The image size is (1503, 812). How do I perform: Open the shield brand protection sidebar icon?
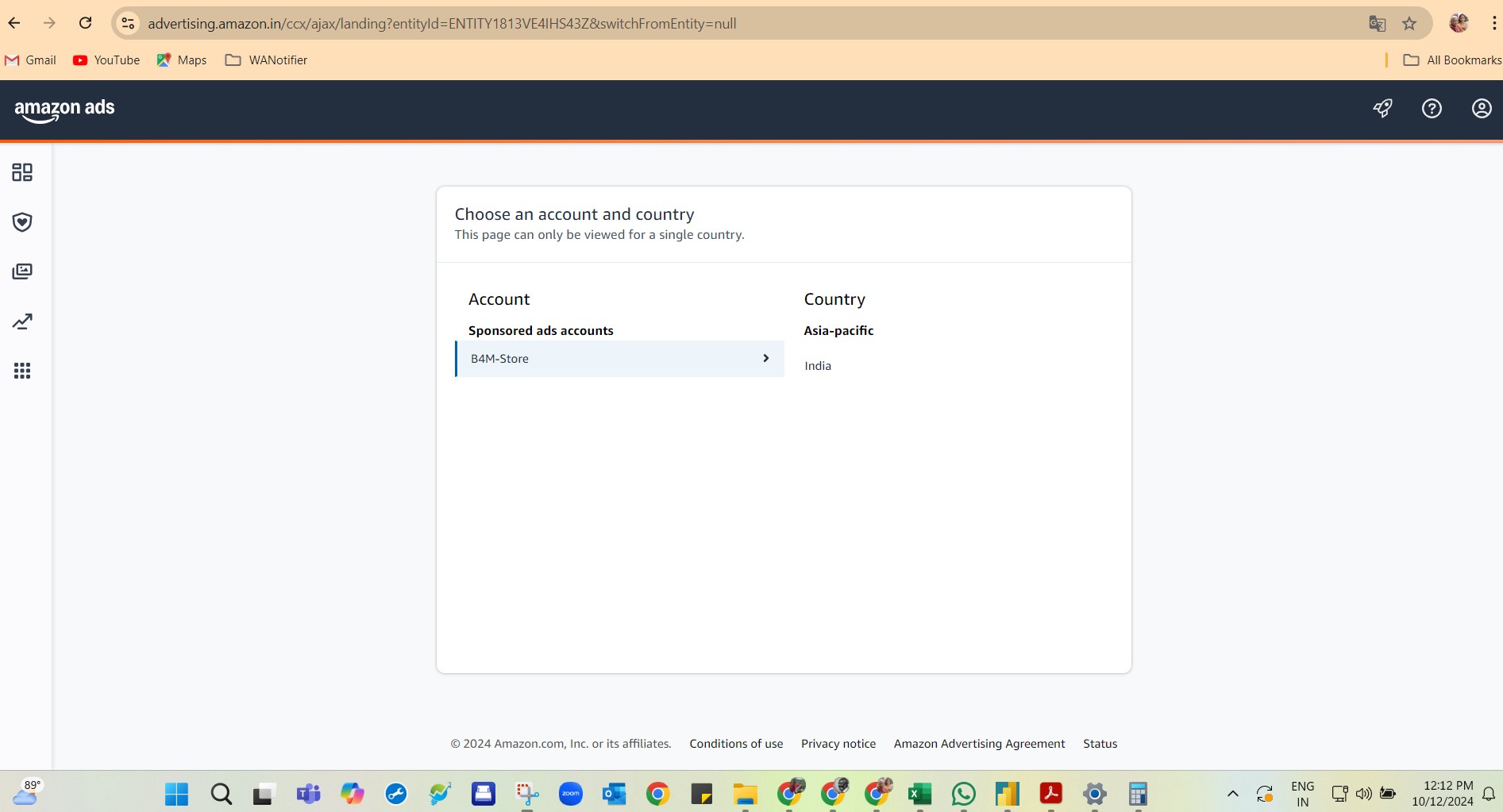pyautogui.click(x=22, y=222)
